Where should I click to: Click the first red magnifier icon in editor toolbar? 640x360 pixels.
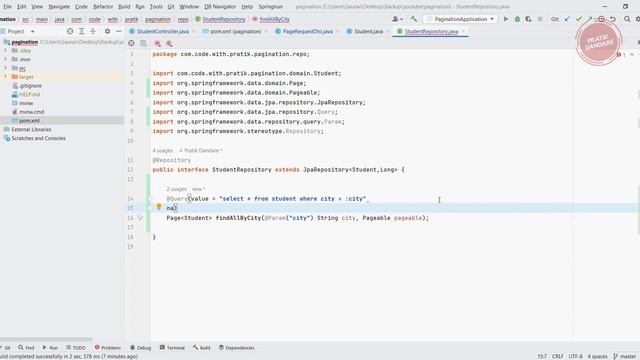click(x=158, y=43)
